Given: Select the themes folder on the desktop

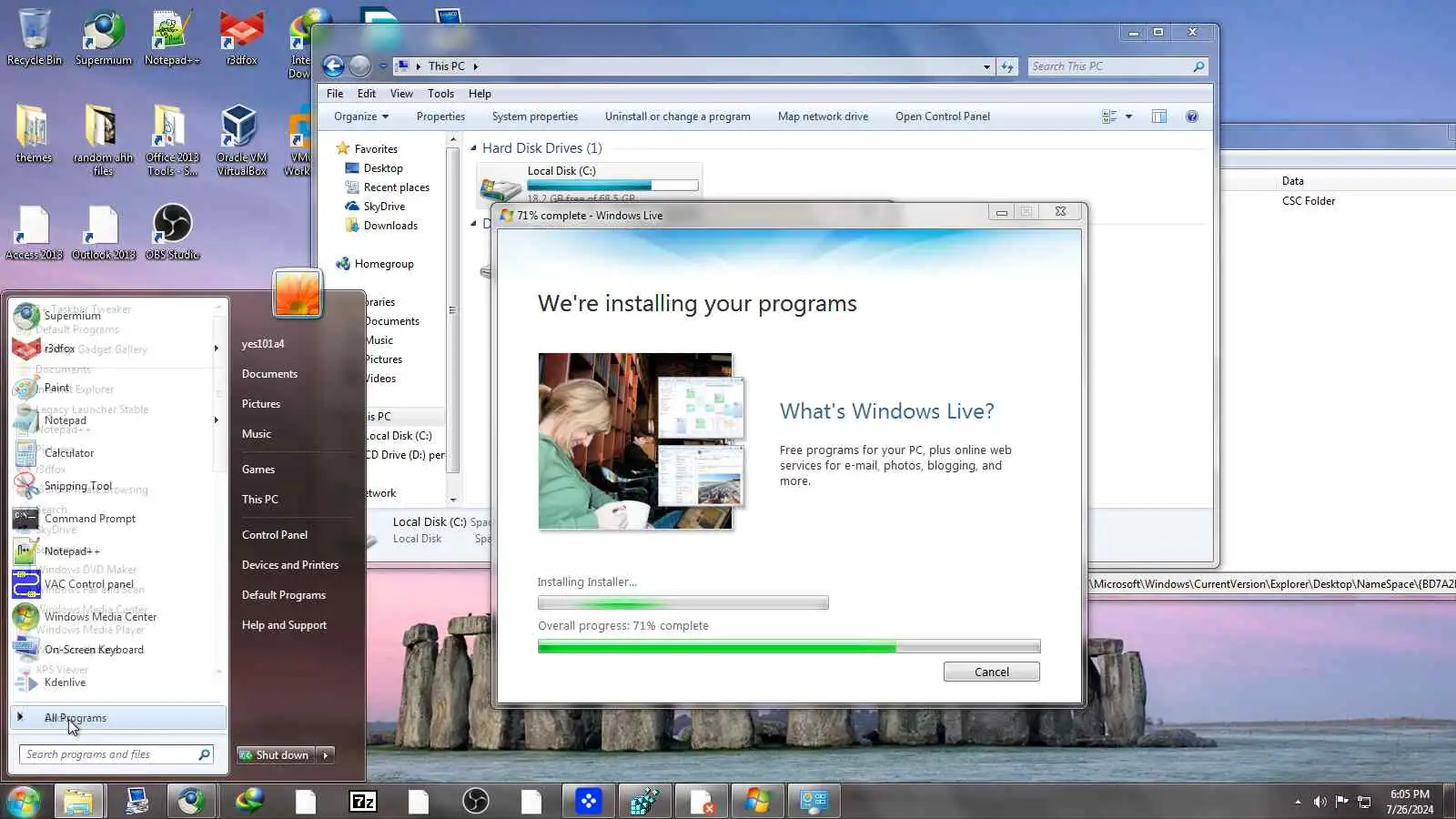Looking at the screenshot, I should coord(34,134).
